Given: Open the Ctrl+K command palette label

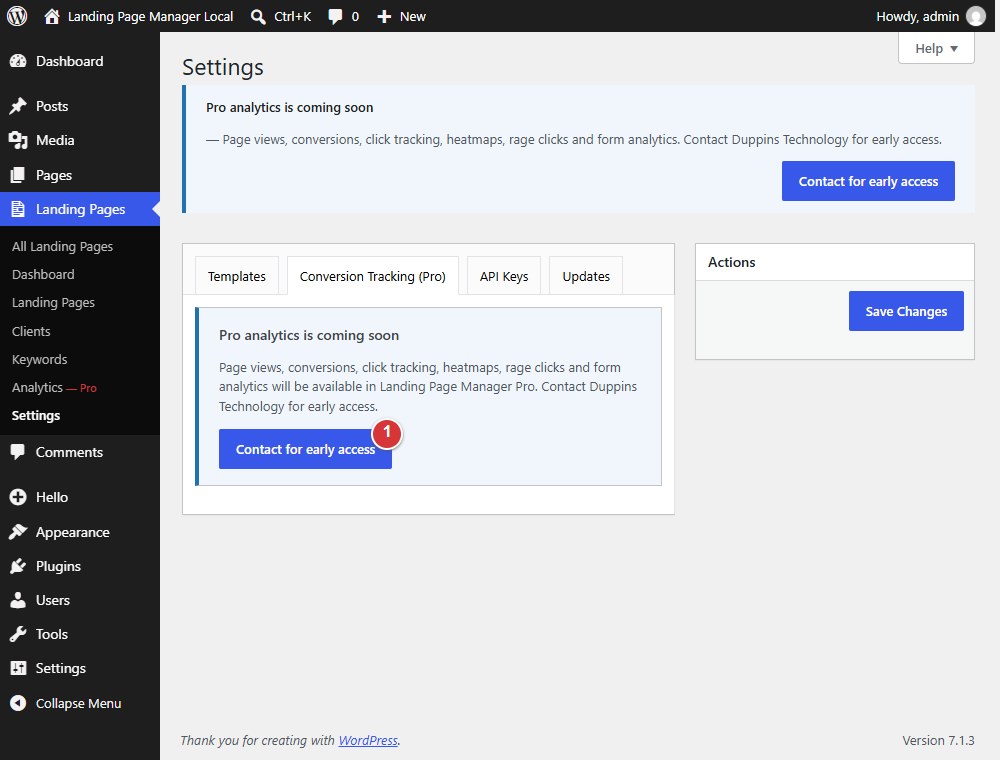Looking at the screenshot, I should click(x=293, y=17).
